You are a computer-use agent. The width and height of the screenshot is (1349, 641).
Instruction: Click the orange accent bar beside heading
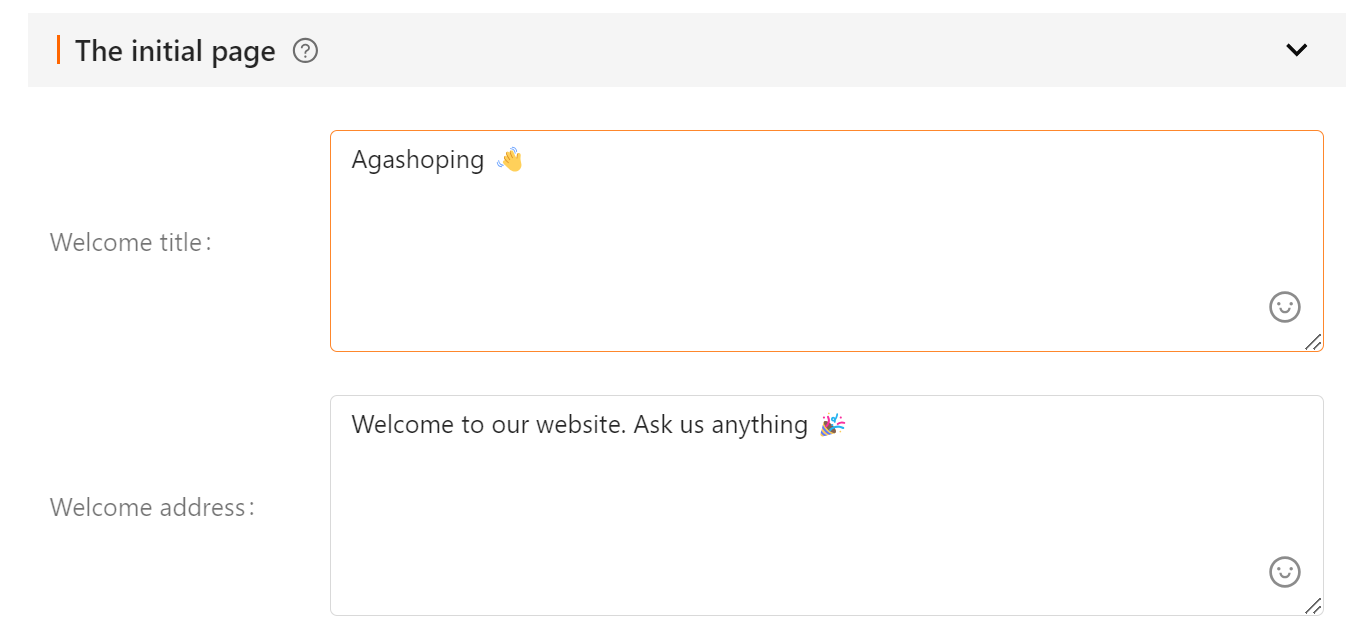58,50
